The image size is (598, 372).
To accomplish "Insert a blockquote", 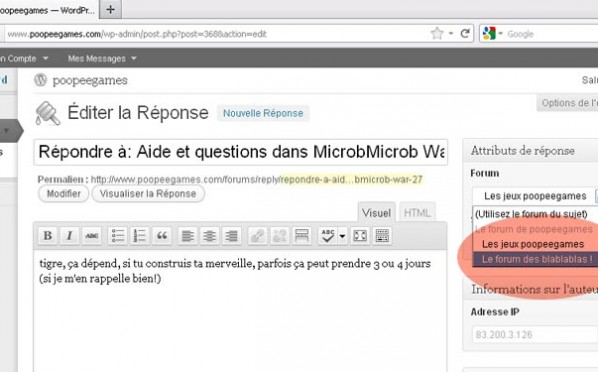I will point(162,236).
